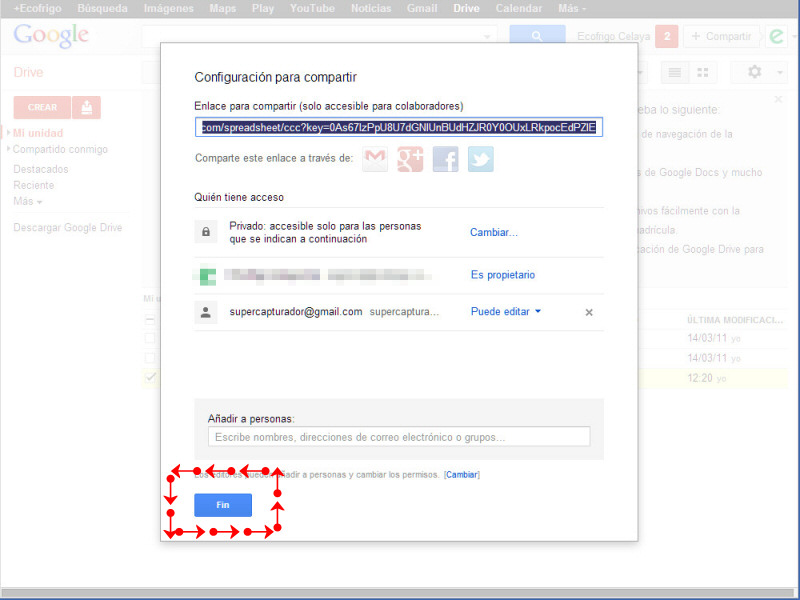Click the share link URL field
The width and height of the screenshot is (800, 600).
[x=399, y=128]
